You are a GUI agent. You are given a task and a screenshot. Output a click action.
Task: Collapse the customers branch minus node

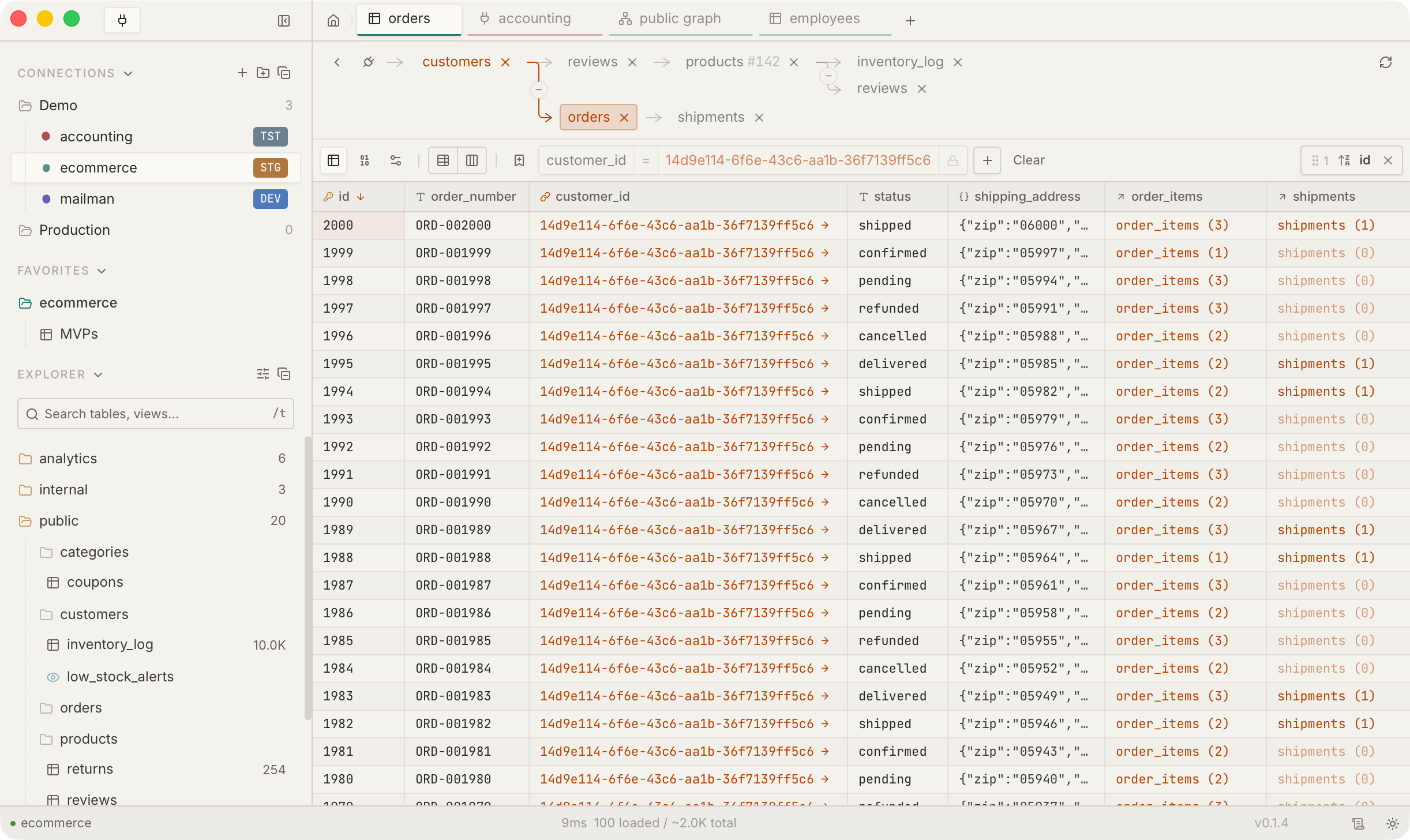point(538,89)
